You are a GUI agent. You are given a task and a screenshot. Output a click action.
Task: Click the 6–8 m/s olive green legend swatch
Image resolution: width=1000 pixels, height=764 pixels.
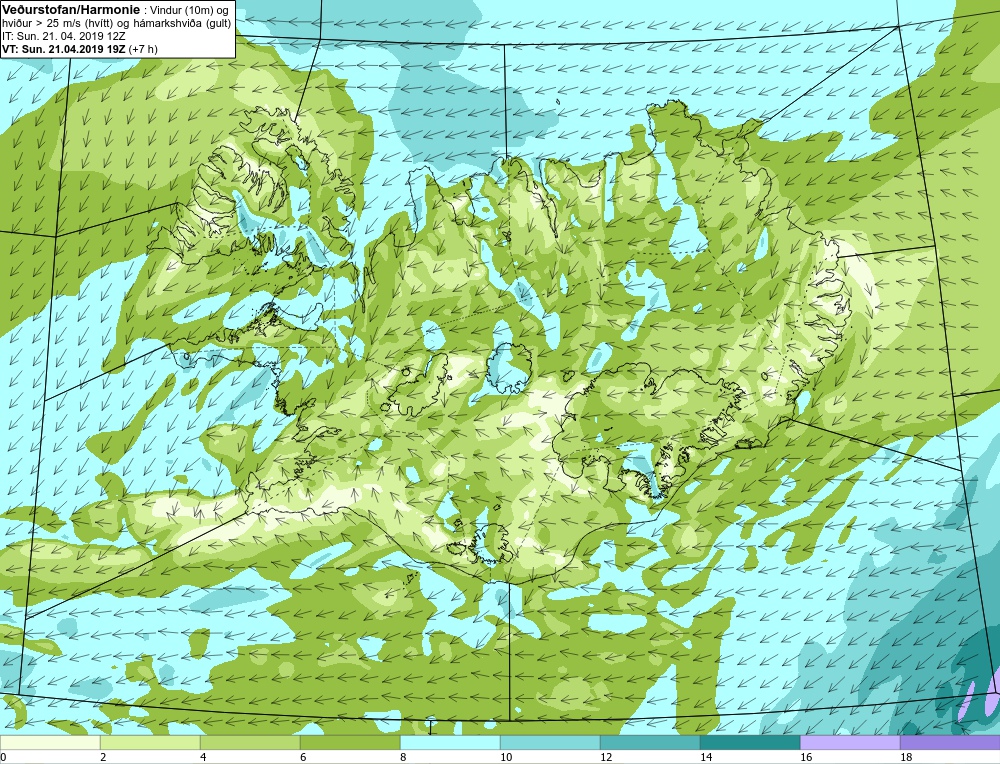pos(350,743)
